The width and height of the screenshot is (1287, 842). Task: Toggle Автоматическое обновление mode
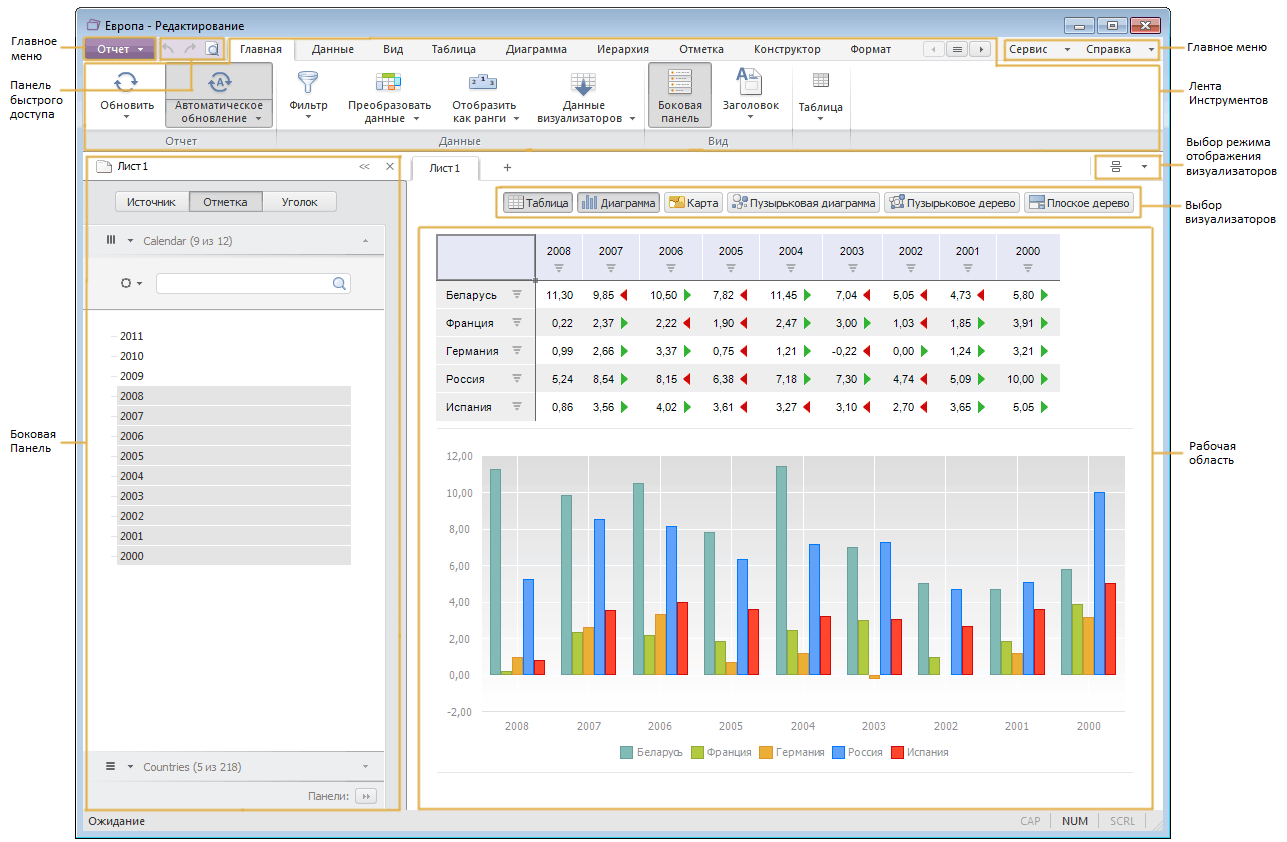[219, 94]
